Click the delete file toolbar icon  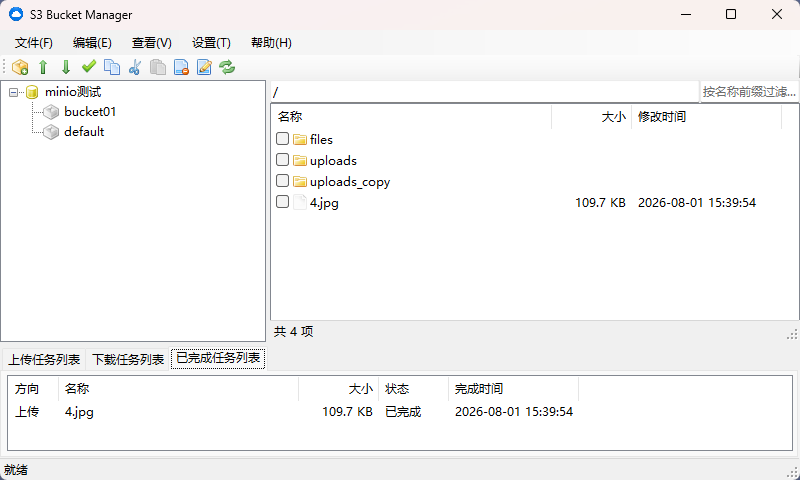tap(181, 67)
